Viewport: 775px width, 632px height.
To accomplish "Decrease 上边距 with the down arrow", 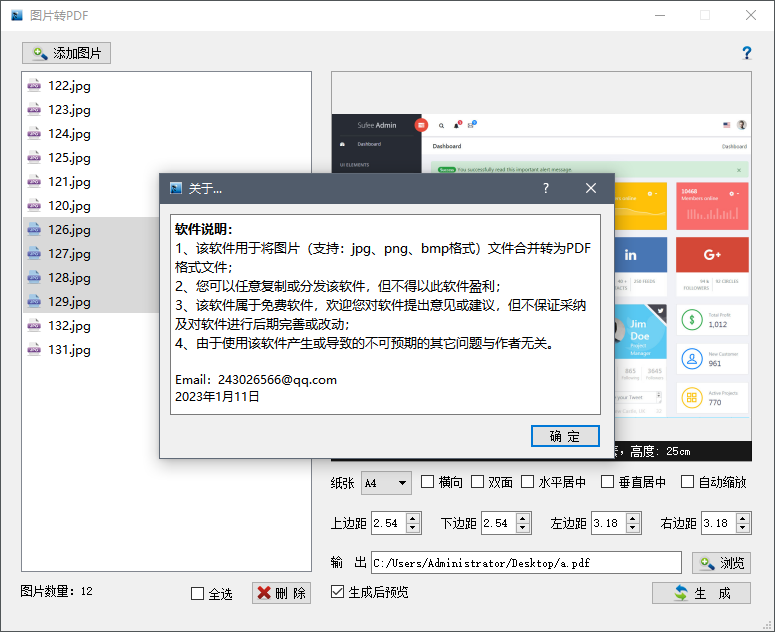I will 413,528.
